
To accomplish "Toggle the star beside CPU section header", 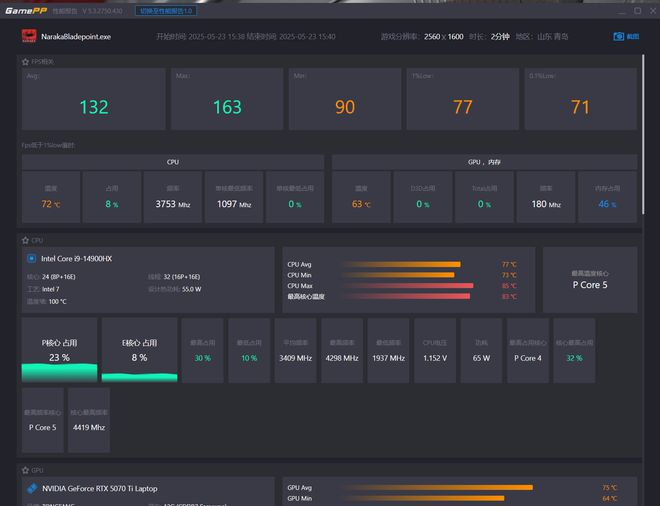I will point(26,240).
